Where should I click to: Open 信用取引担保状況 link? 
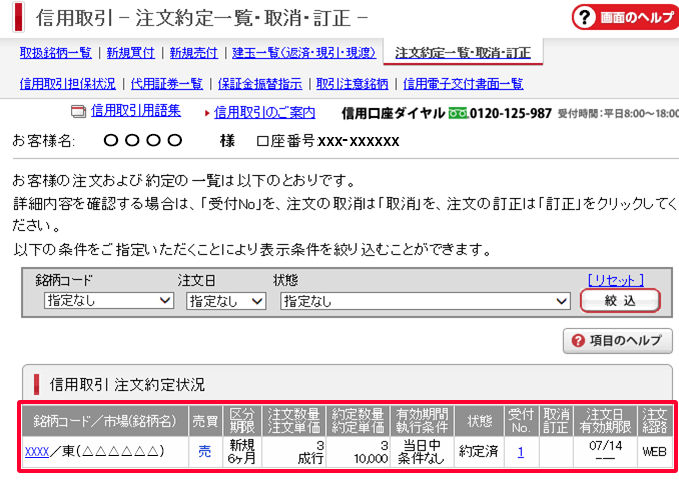[68, 84]
